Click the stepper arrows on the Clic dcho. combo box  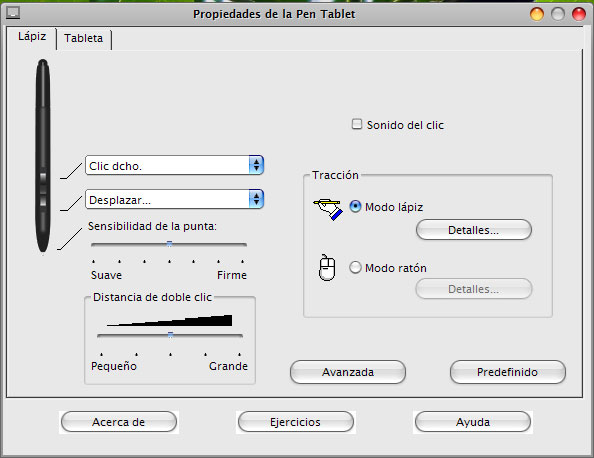256,165
